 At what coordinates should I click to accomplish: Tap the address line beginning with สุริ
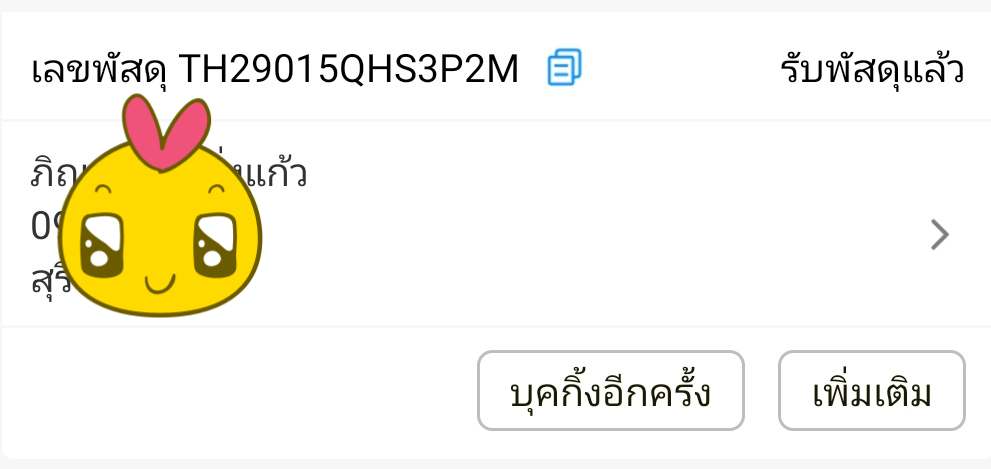point(46,279)
